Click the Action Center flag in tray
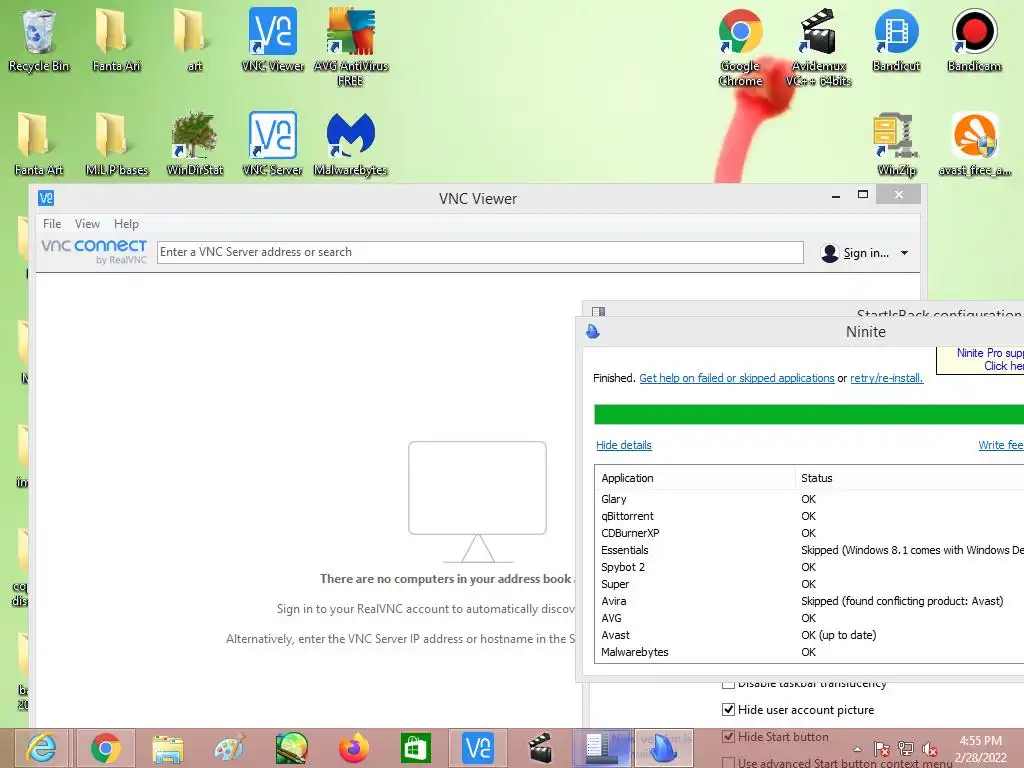 (882, 749)
